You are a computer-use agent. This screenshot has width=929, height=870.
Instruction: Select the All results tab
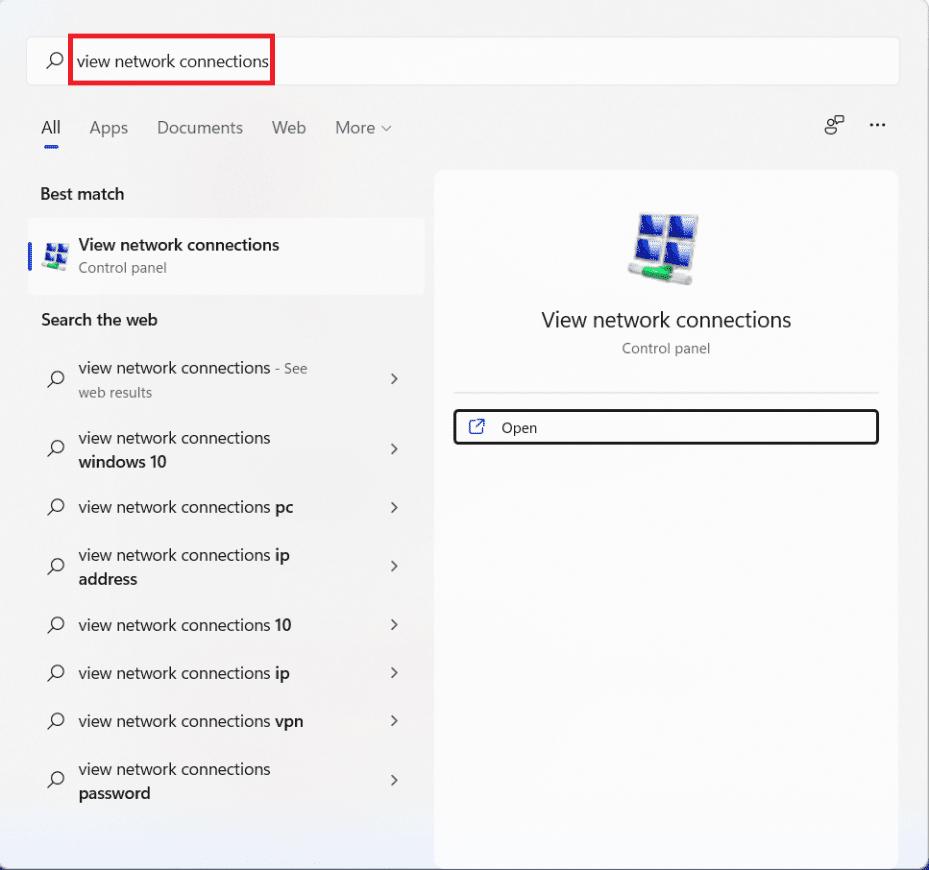tap(50, 127)
